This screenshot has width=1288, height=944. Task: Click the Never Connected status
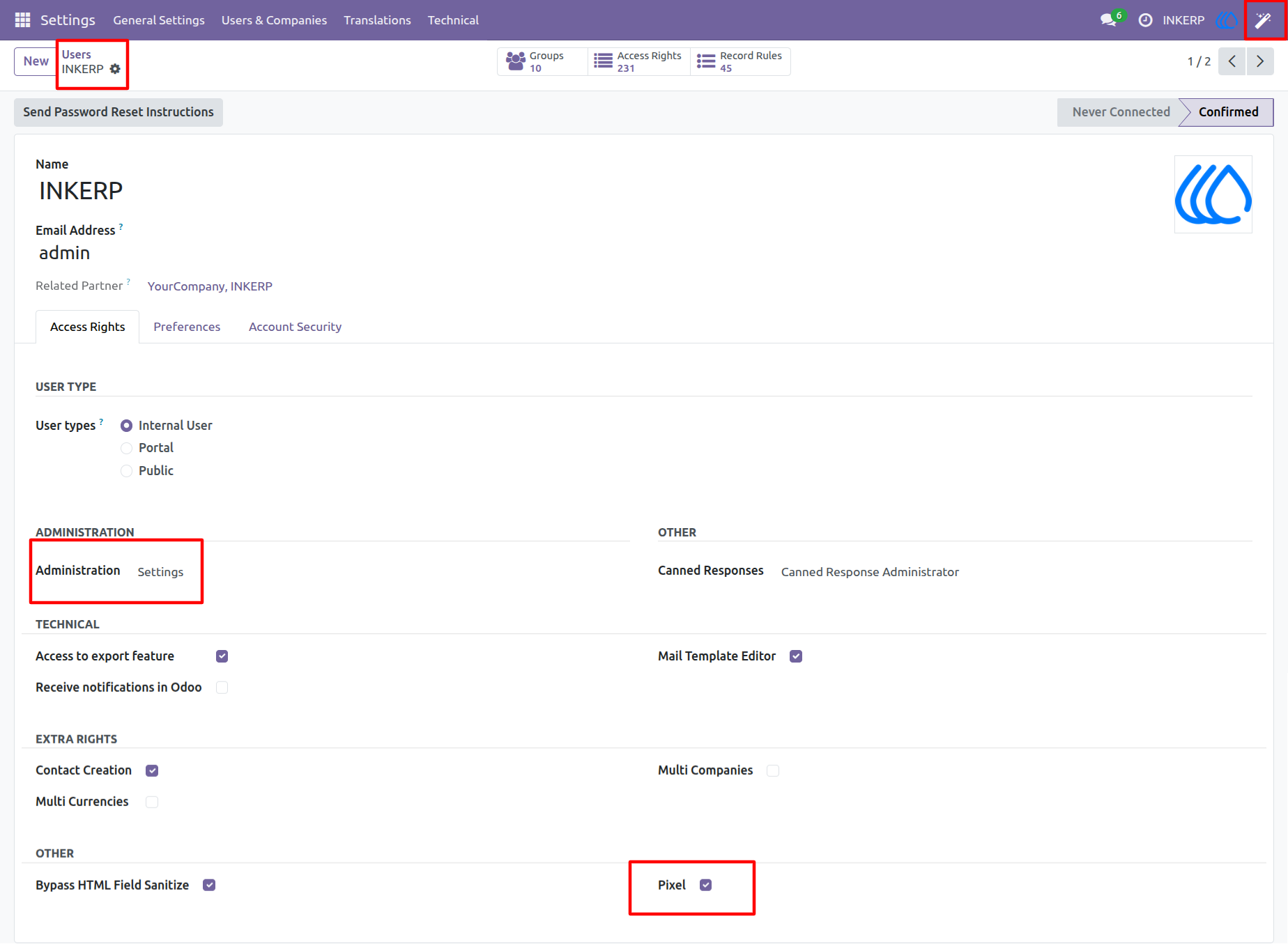coord(1121,112)
